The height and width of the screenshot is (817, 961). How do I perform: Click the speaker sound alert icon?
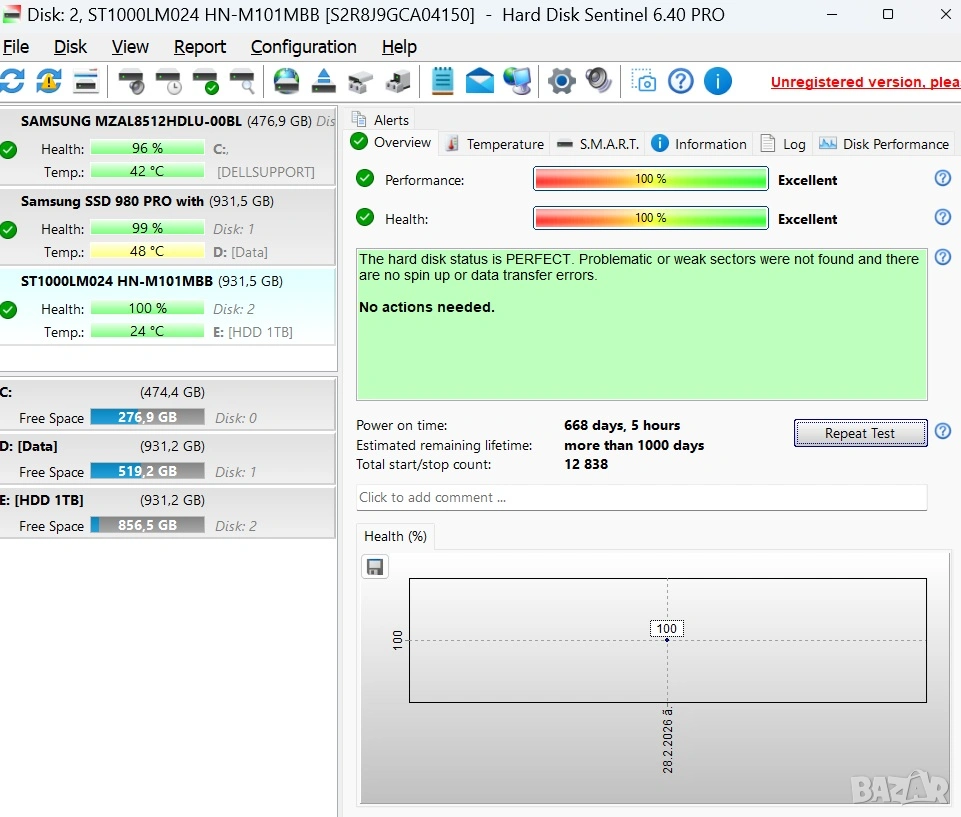point(599,81)
